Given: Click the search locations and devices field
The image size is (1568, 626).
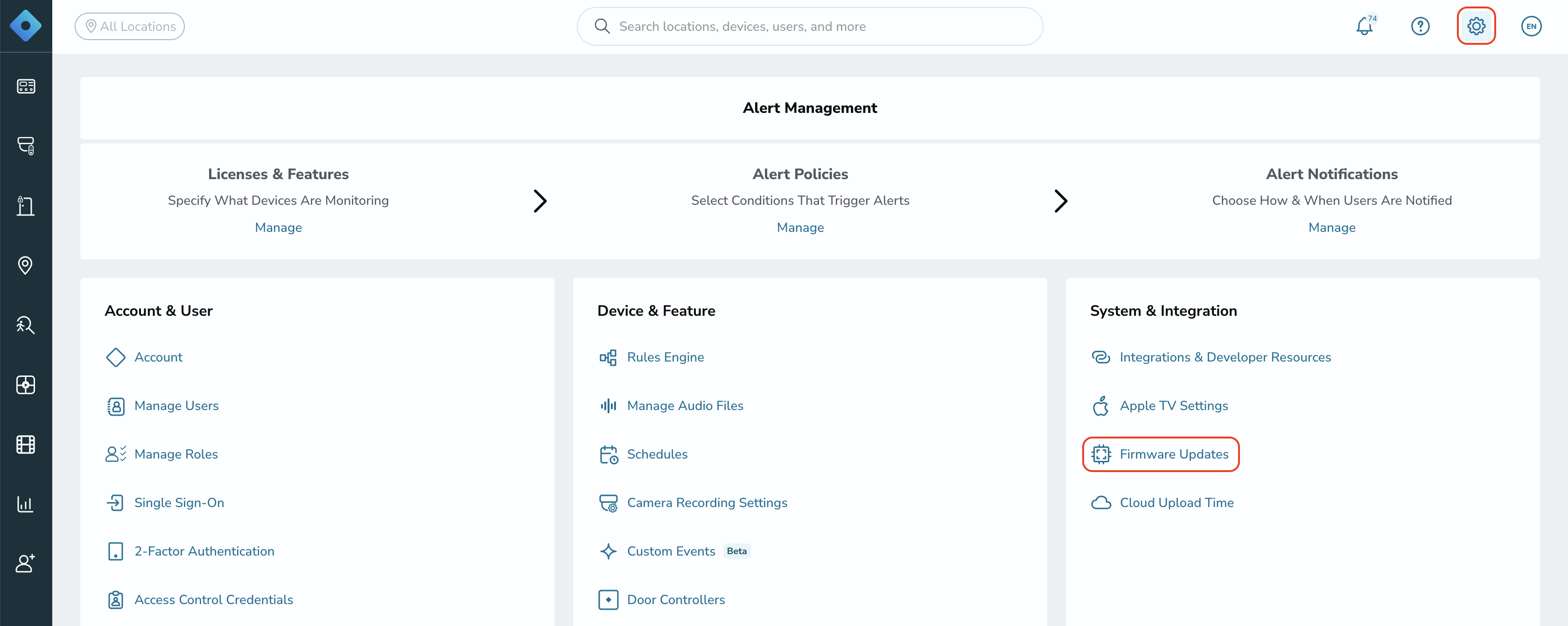Looking at the screenshot, I should click(810, 26).
